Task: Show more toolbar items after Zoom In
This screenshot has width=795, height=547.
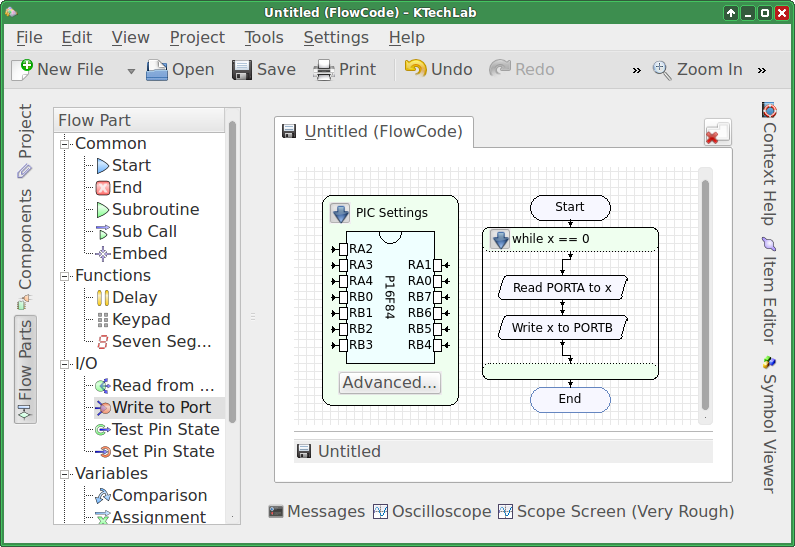Action: click(x=762, y=70)
